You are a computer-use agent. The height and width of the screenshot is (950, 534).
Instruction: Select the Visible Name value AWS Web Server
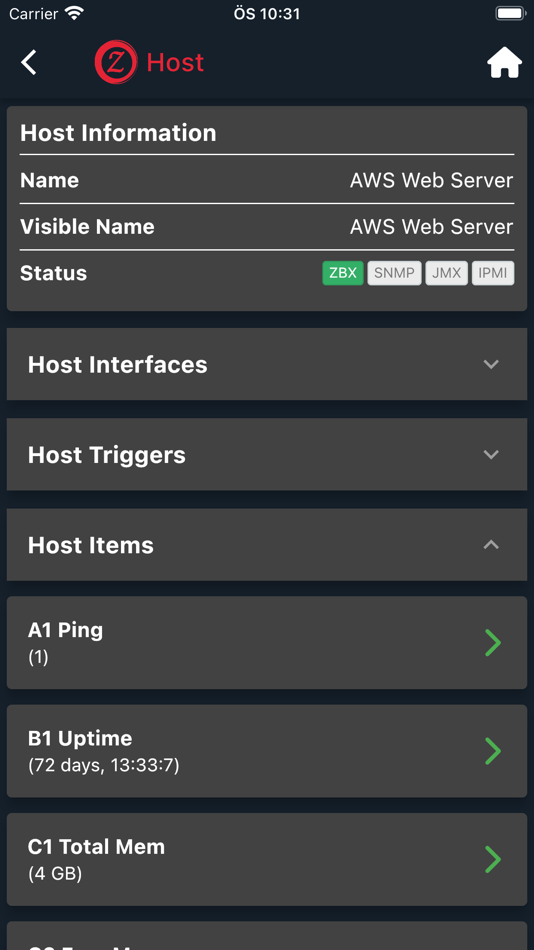[432, 227]
